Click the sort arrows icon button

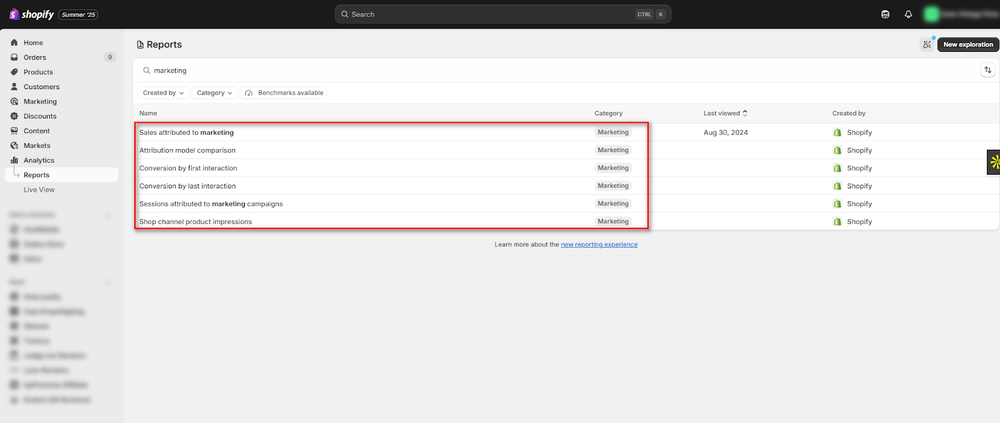tap(988, 70)
